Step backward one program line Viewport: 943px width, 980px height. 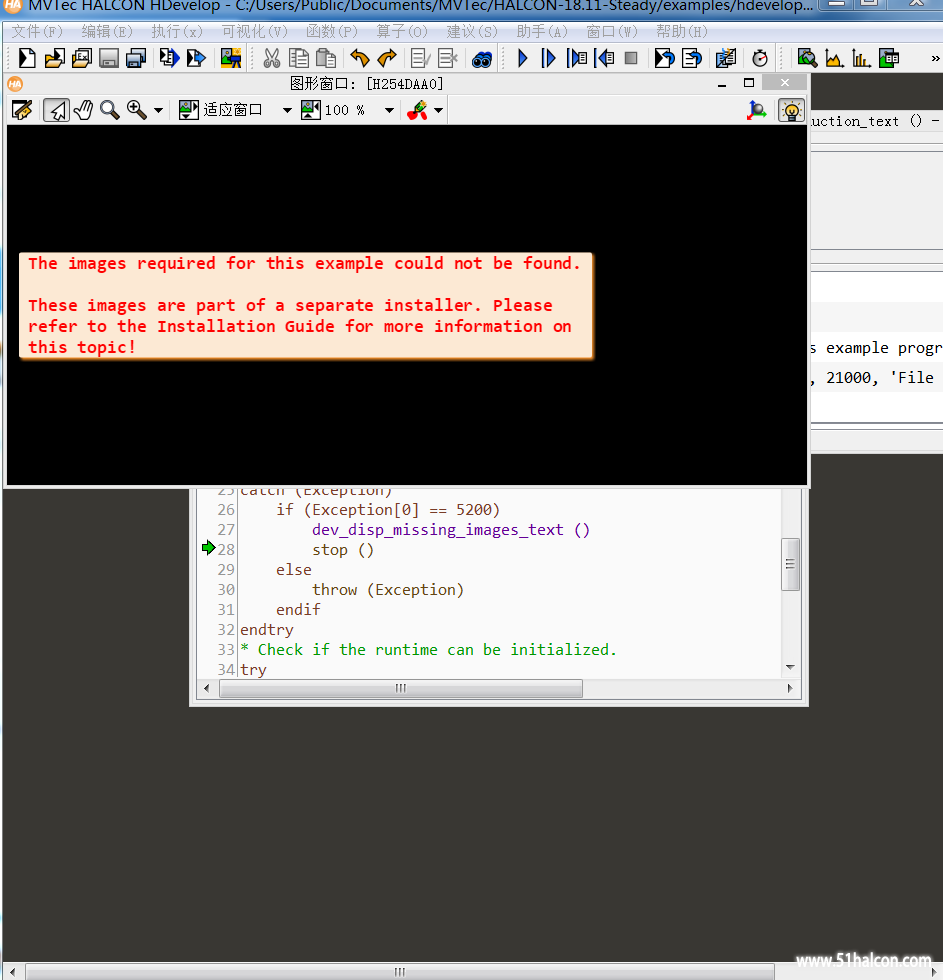pyautogui.click(x=604, y=58)
